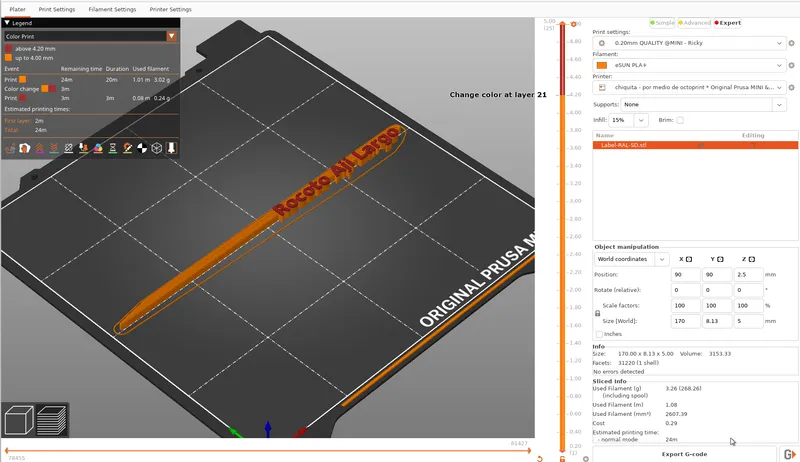Click Scale factors Y input field

(x=717, y=305)
